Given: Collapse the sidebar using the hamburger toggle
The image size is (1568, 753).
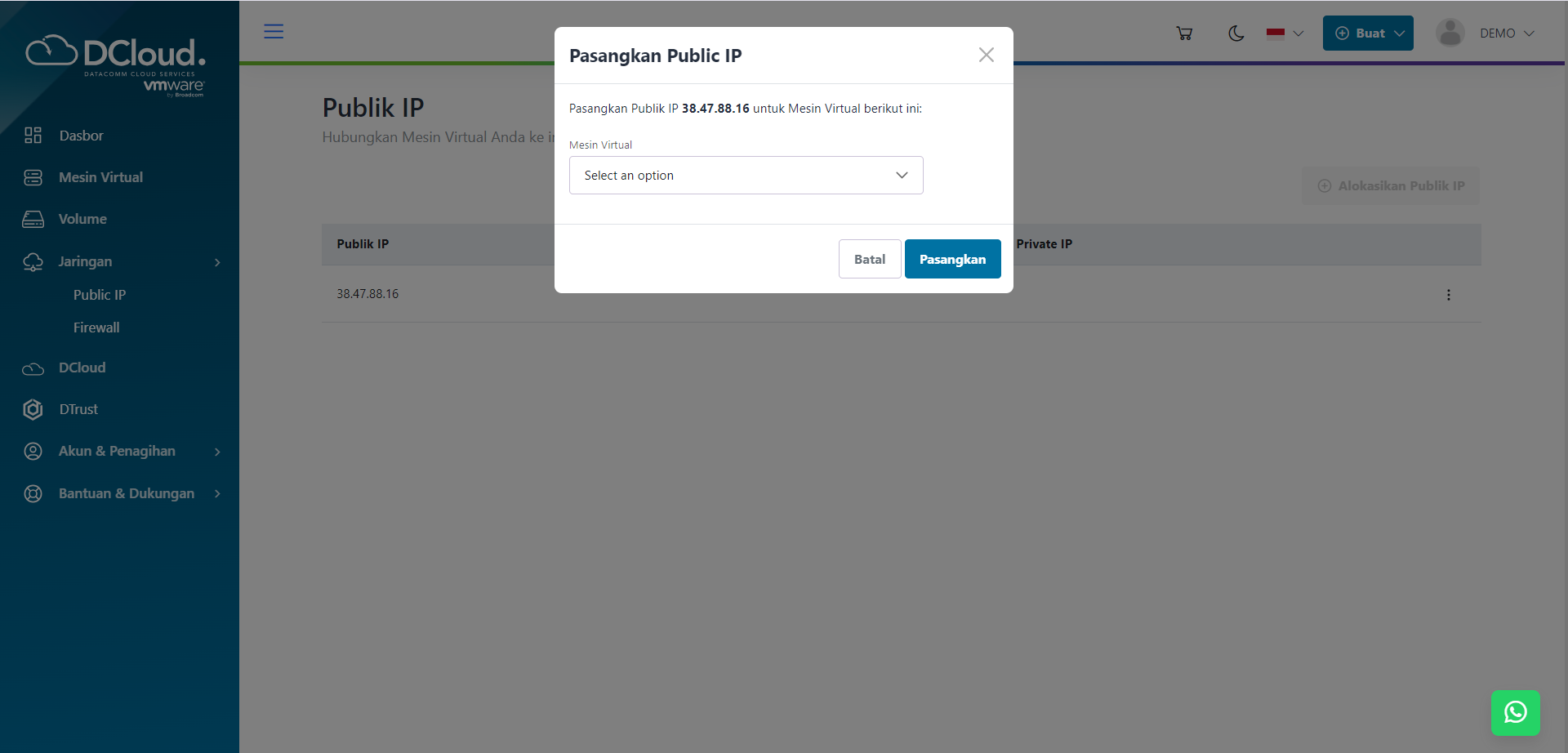Looking at the screenshot, I should pos(273,31).
